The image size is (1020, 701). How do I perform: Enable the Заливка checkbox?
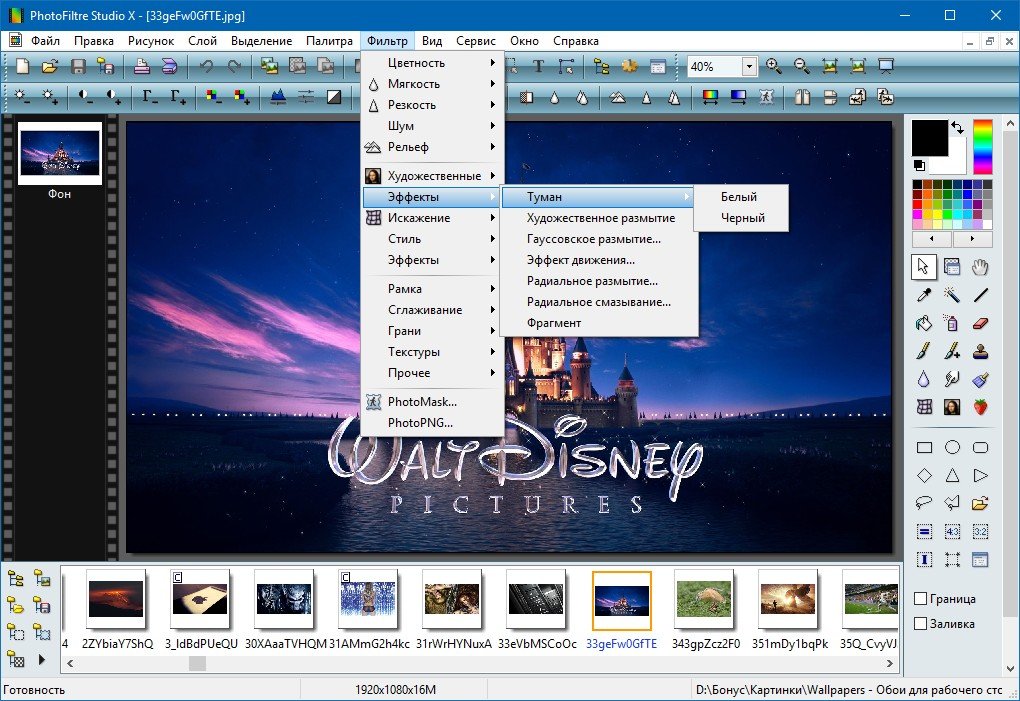(x=921, y=624)
